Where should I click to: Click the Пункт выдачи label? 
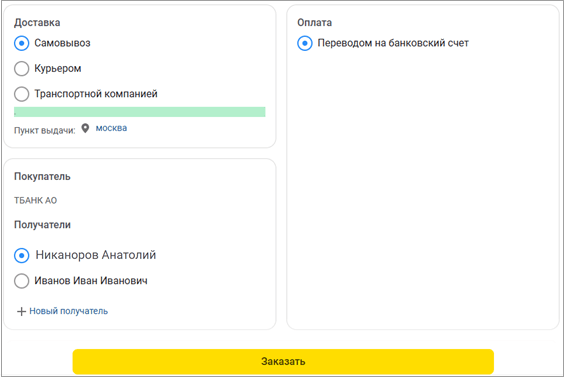(45, 130)
